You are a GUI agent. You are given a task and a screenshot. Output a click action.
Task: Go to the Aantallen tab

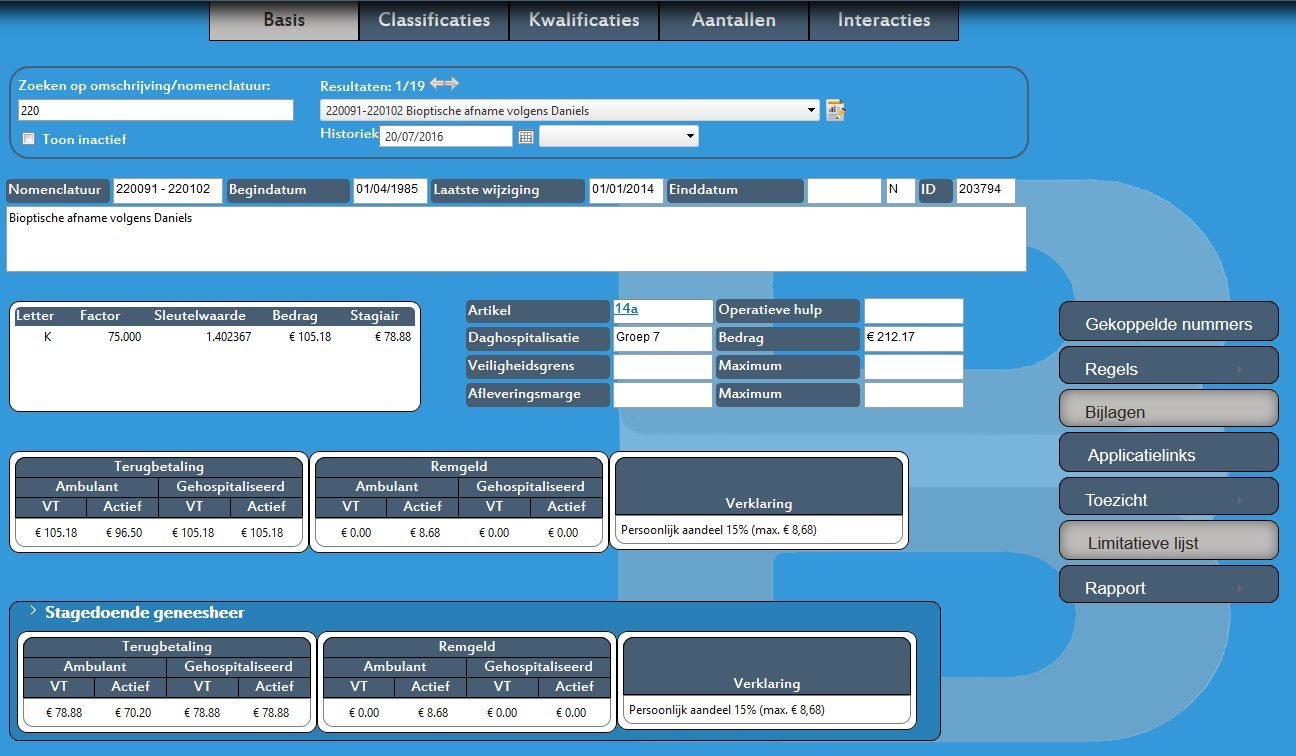click(x=734, y=20)
